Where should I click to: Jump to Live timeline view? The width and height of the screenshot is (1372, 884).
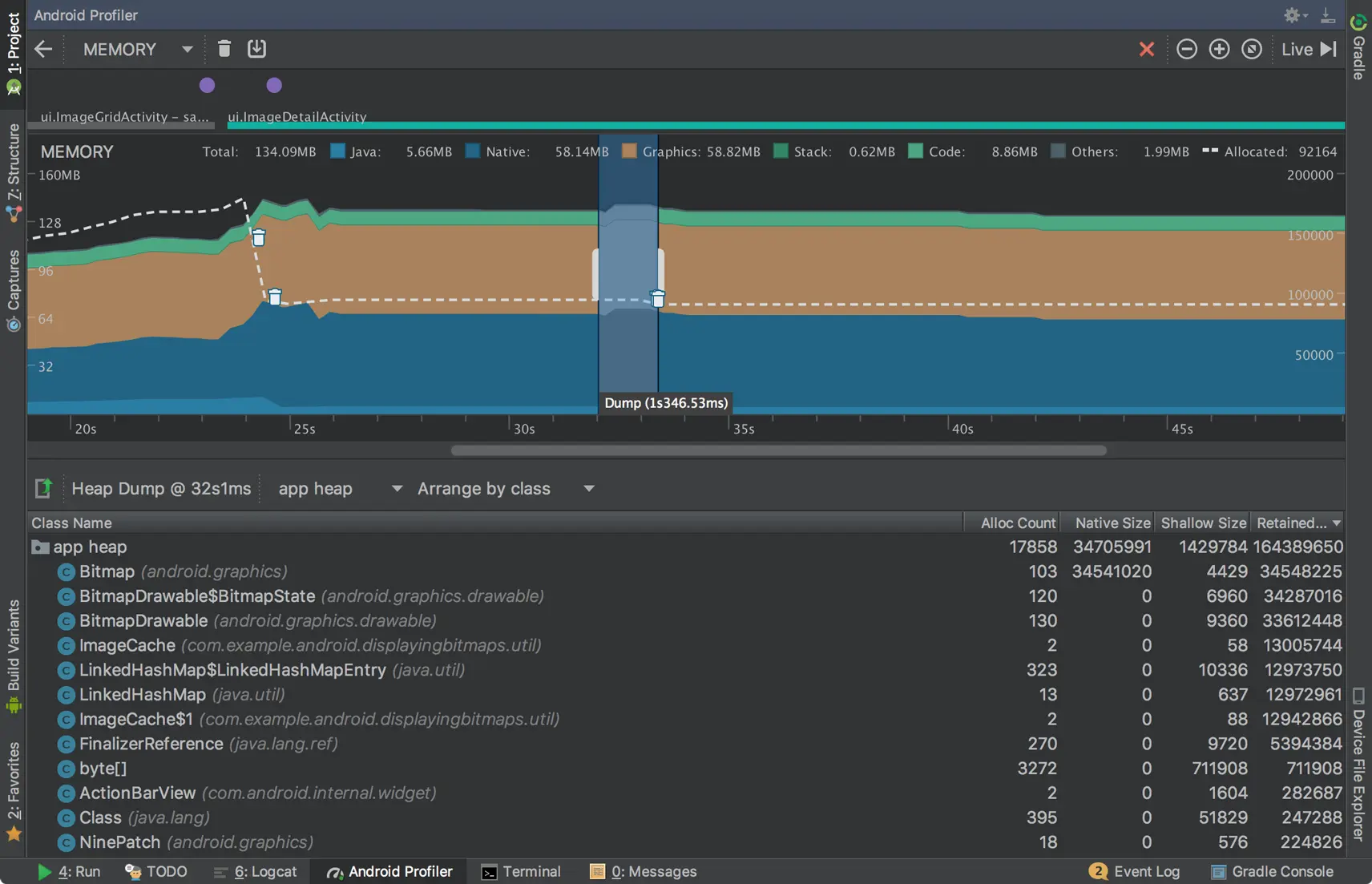[x=1308, y=50]
